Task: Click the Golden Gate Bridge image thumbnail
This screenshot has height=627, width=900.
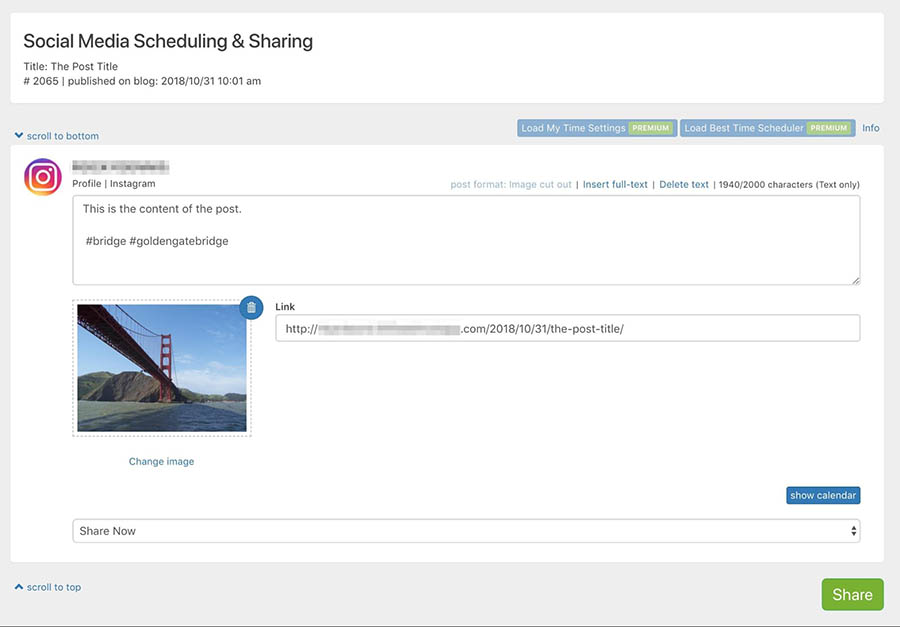Action: (x=161, y=368)
